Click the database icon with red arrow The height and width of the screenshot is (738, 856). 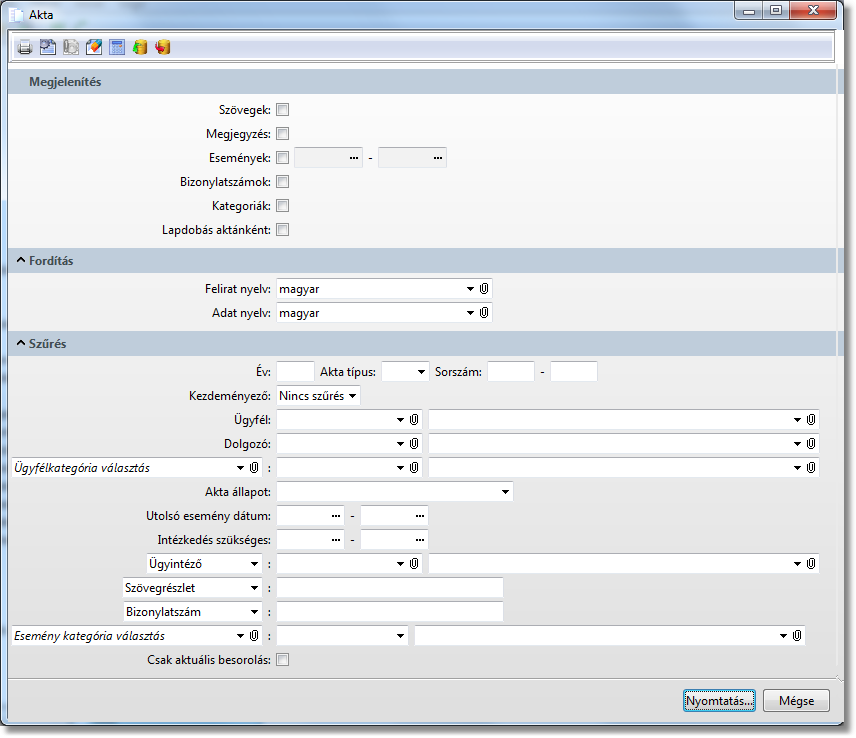pyautogui.click(x=163, y=47)
